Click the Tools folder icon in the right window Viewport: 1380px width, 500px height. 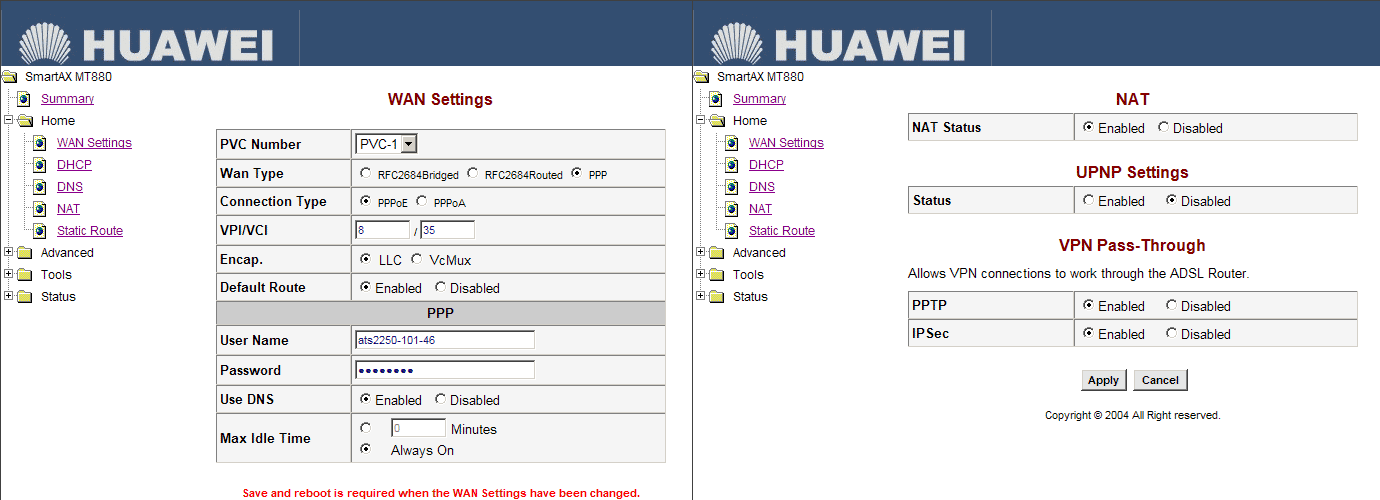coord(717,275)
